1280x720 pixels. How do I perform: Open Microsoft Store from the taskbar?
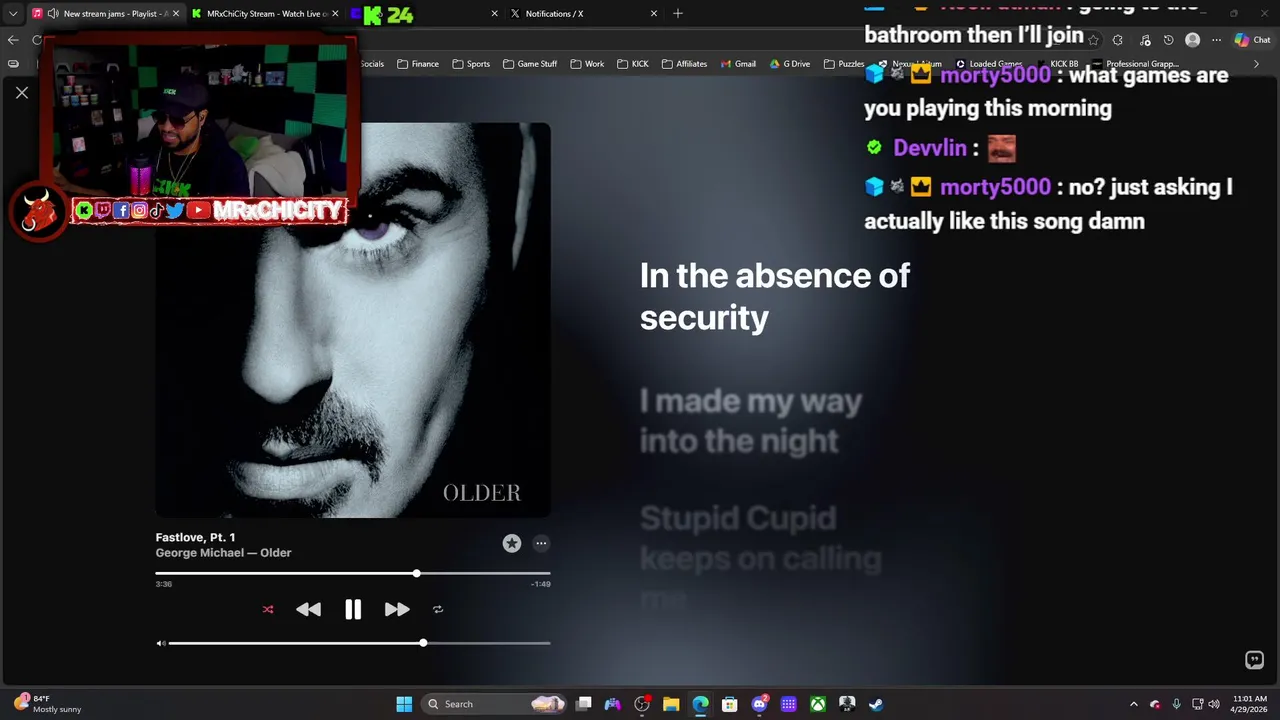click(730, 704)
